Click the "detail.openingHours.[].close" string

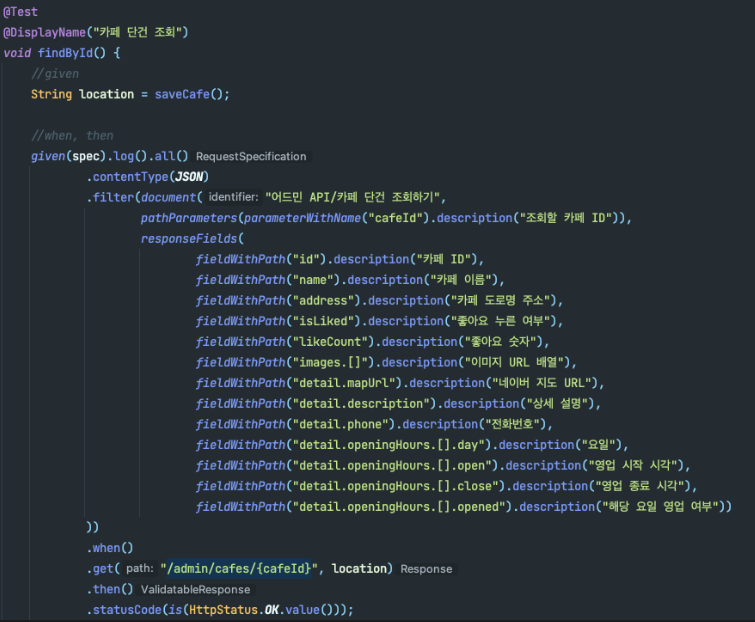[x=395, y=487]
